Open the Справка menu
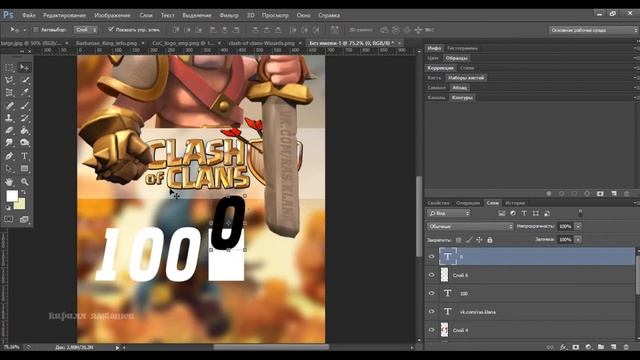640x360 pixels. [329, 15]
